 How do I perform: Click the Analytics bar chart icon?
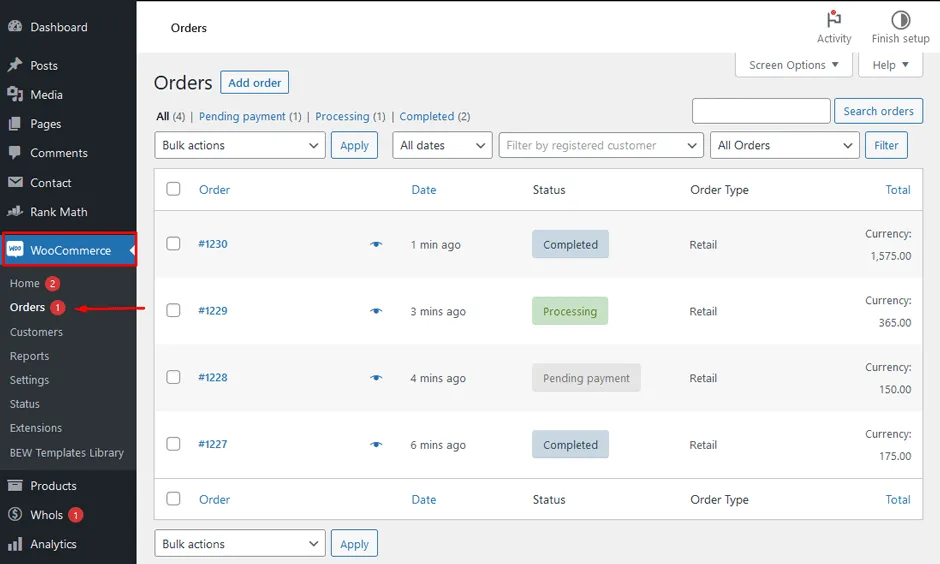pos(15,544)
